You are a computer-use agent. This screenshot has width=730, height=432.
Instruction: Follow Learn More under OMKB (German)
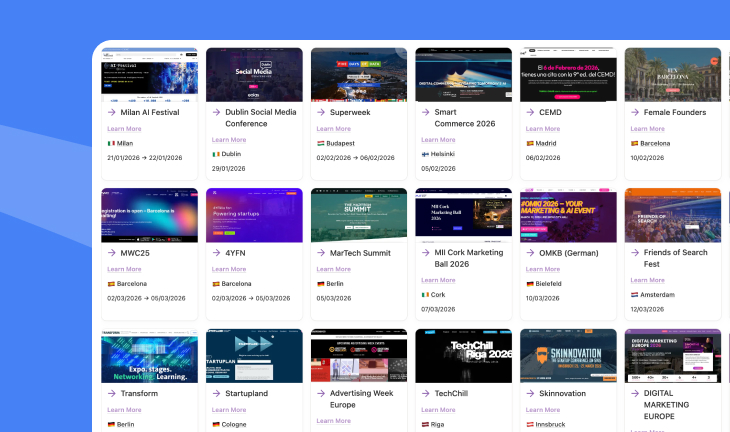click(x=543, y=269)
